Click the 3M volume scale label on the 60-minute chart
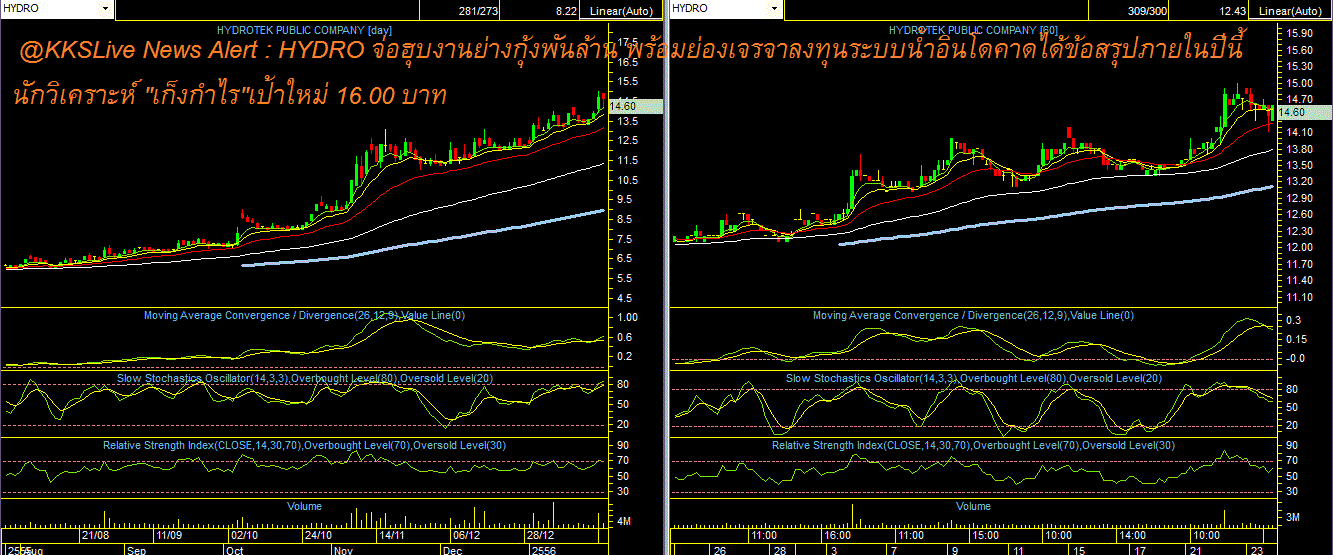This screenshot has width=1333, height=555. pyautogui.click(x=1292, y=517)
